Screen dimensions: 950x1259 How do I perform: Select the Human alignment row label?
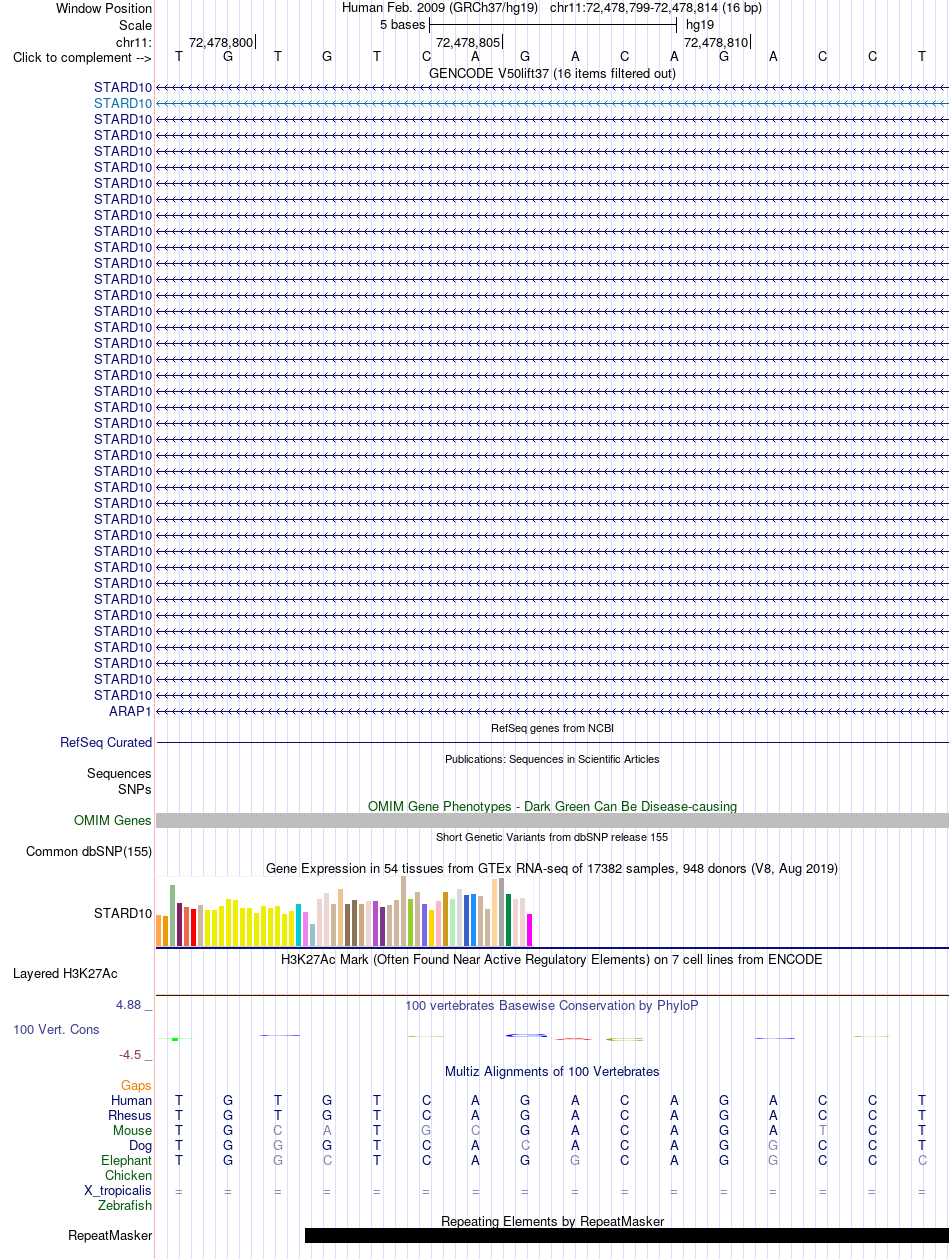(x=132, y=1100)
